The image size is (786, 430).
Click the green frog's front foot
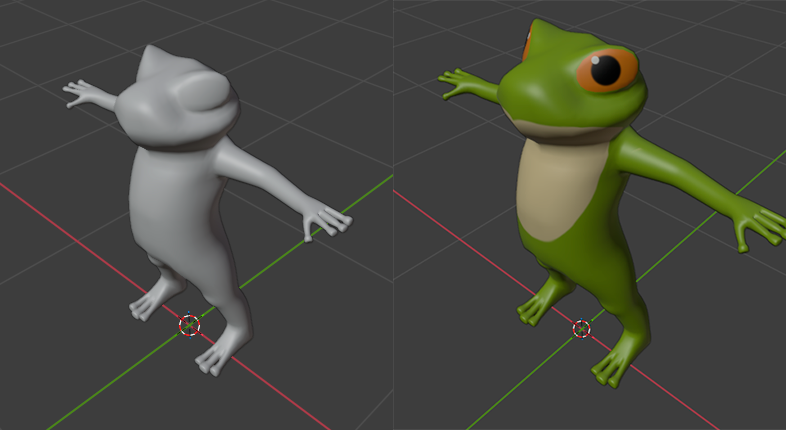pos(612,367)
